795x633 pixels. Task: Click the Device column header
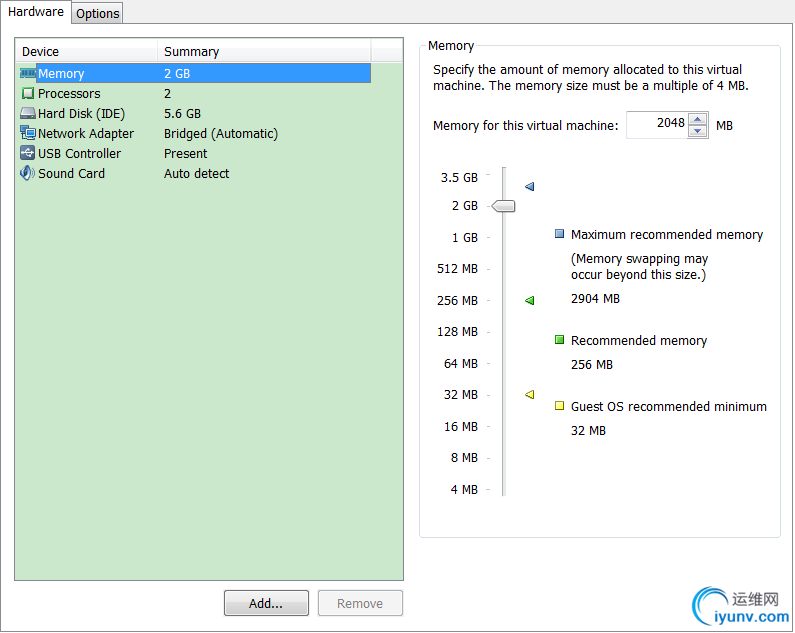87,51
